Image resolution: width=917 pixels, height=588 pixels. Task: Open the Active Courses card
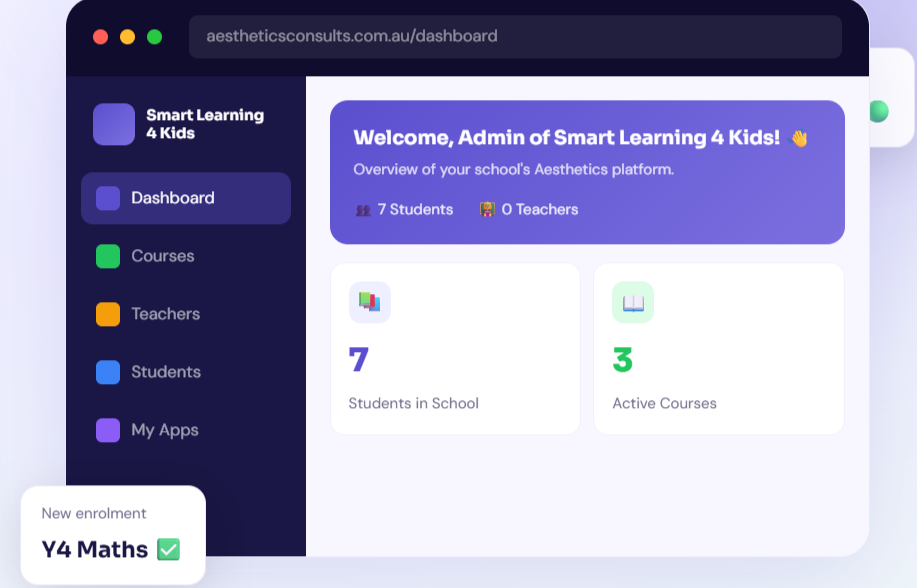click(x=718, y=349)
